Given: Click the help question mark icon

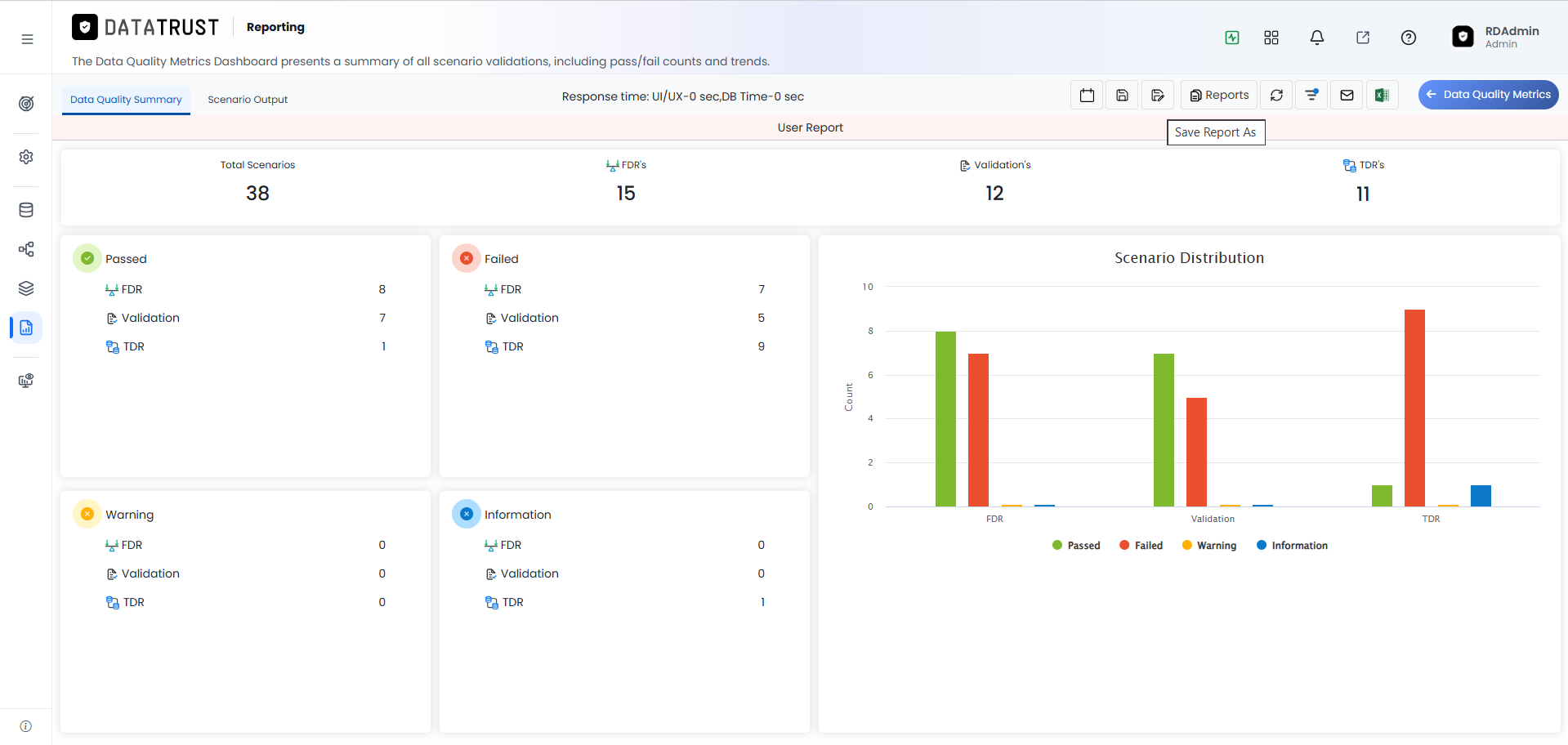Looking at the screenshot, I should pos(1409,38).
